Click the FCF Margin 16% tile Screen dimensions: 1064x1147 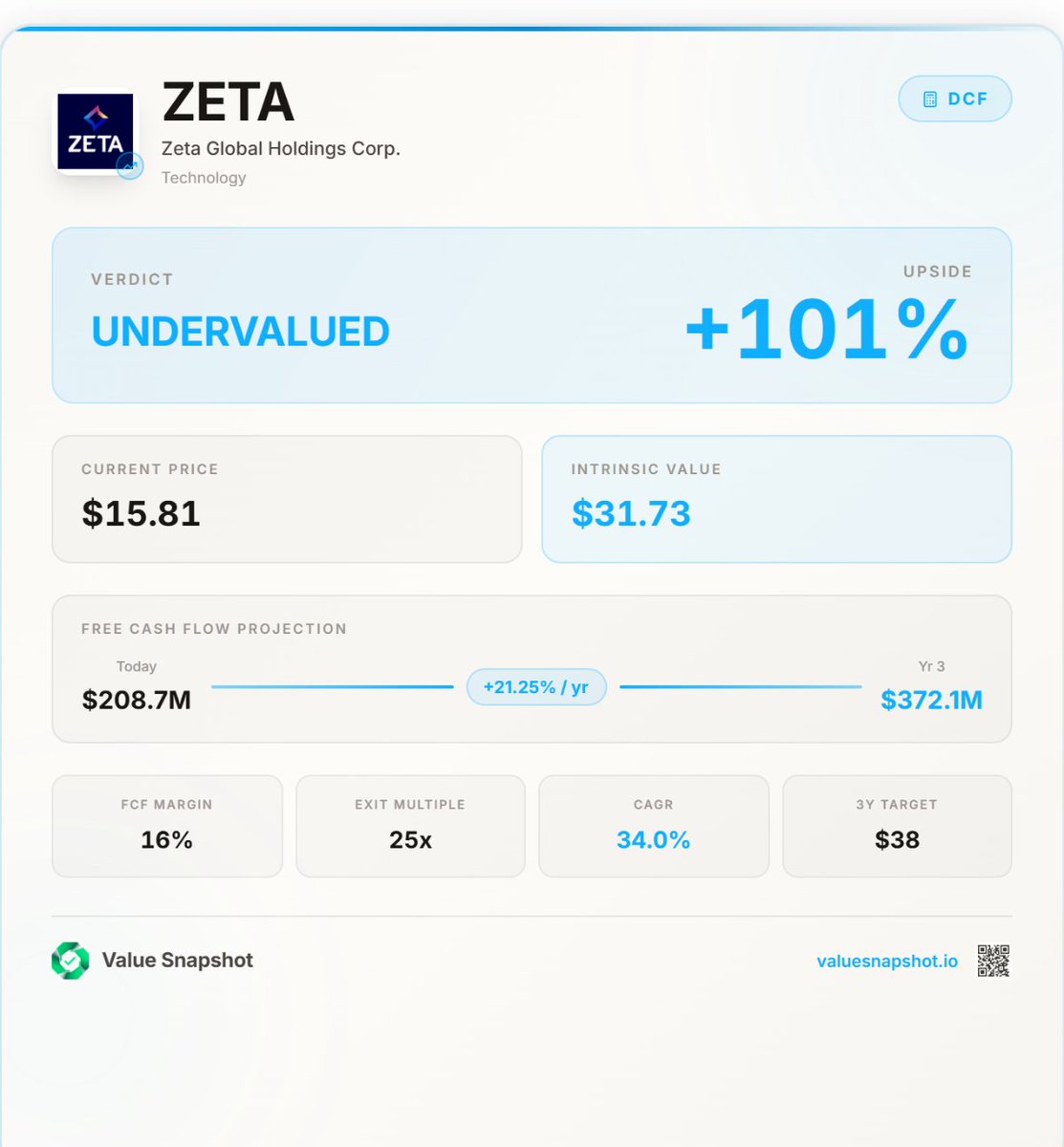167,826
